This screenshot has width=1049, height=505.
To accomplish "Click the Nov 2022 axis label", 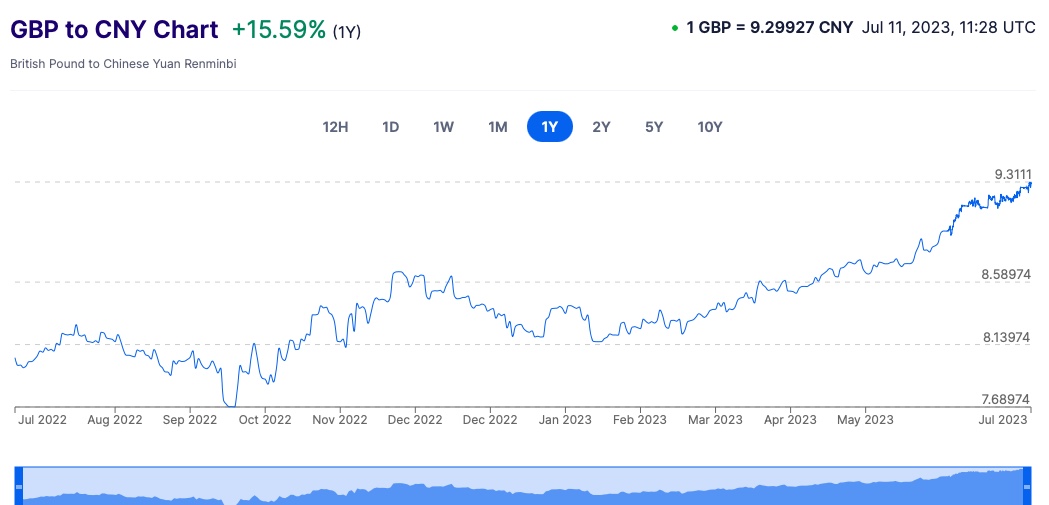I will tap(340, 419).
